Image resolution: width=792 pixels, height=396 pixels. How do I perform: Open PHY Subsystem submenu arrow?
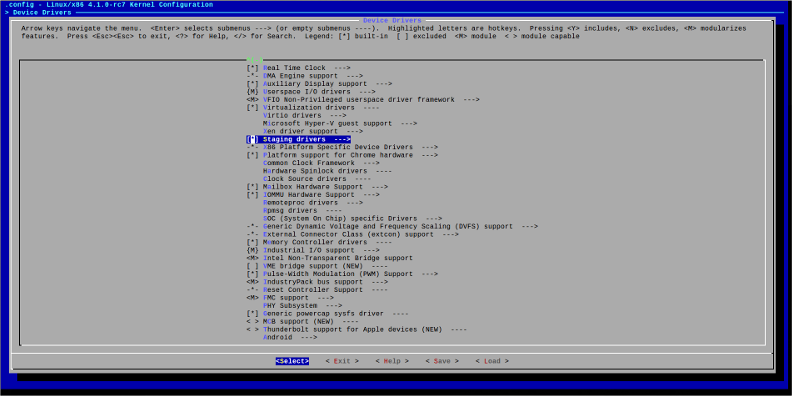coord(334,306)
